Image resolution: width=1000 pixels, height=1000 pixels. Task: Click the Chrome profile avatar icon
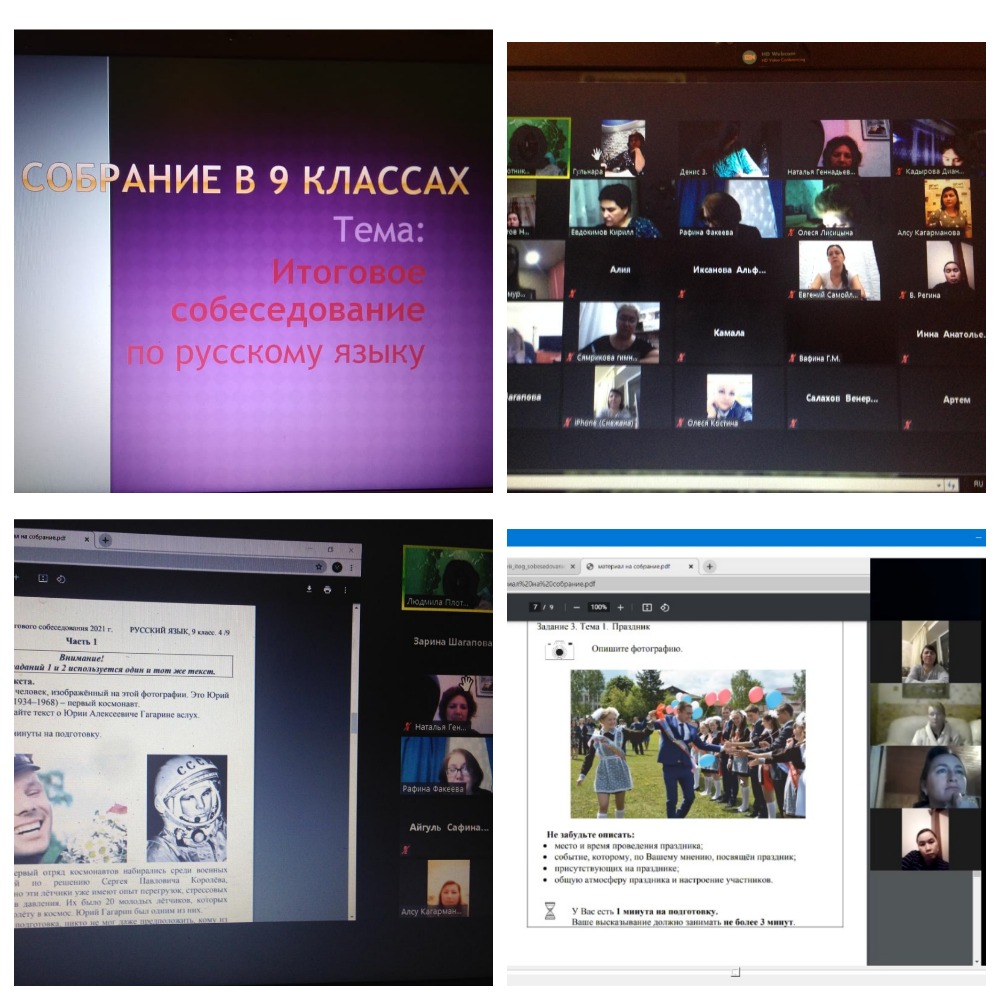(x=337, y=567)
